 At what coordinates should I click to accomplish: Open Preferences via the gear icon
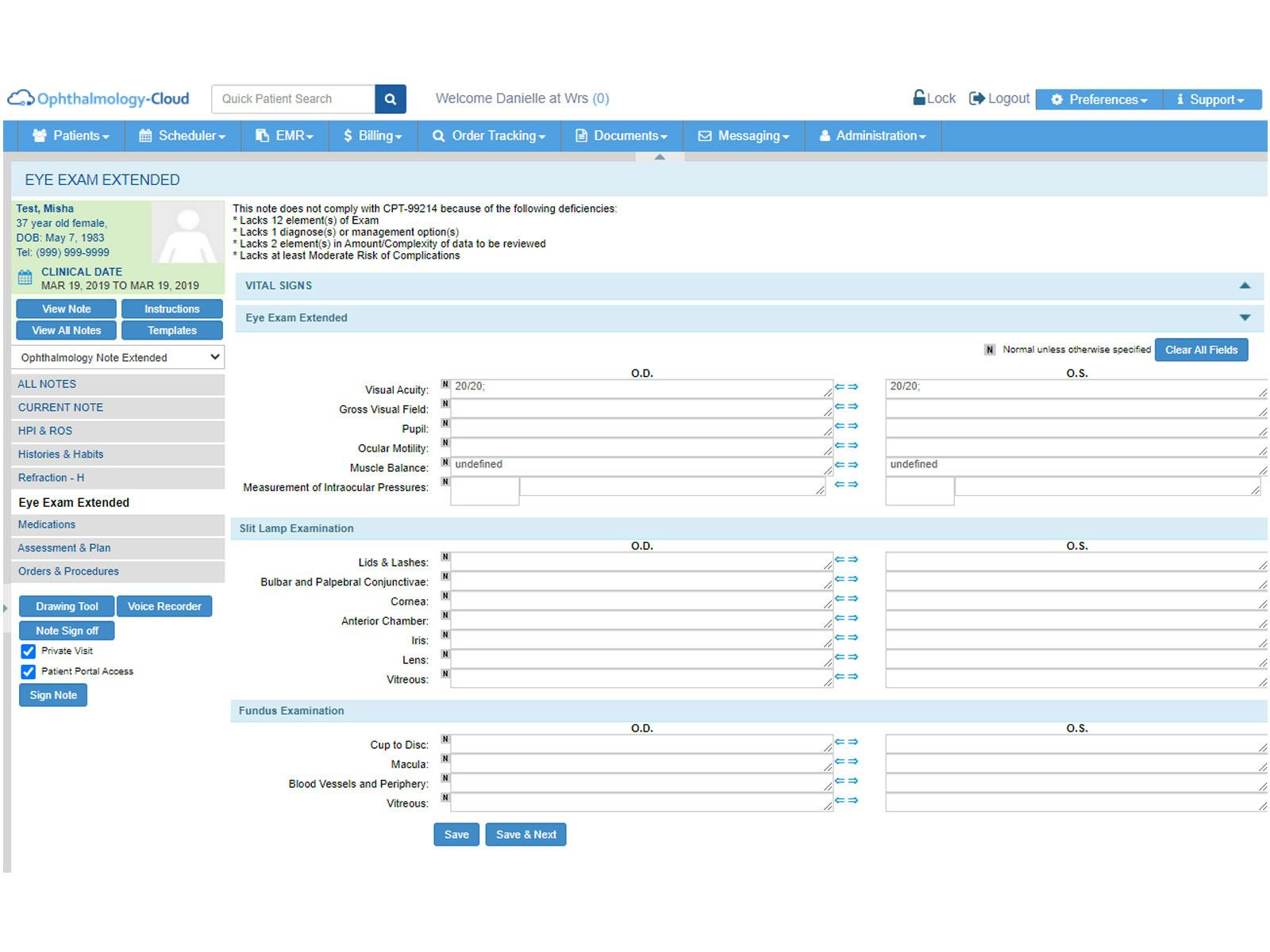(x=1056, y=99)
